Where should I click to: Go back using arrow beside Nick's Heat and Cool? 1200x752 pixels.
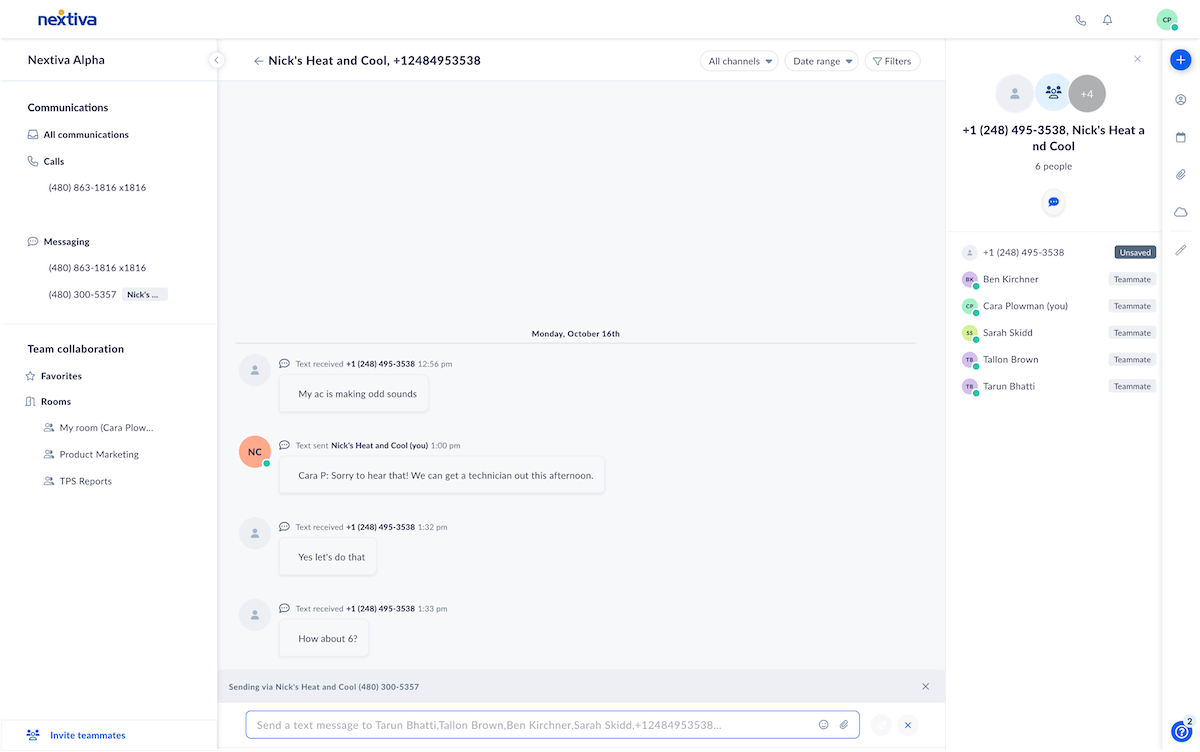[x=259, y=61]
